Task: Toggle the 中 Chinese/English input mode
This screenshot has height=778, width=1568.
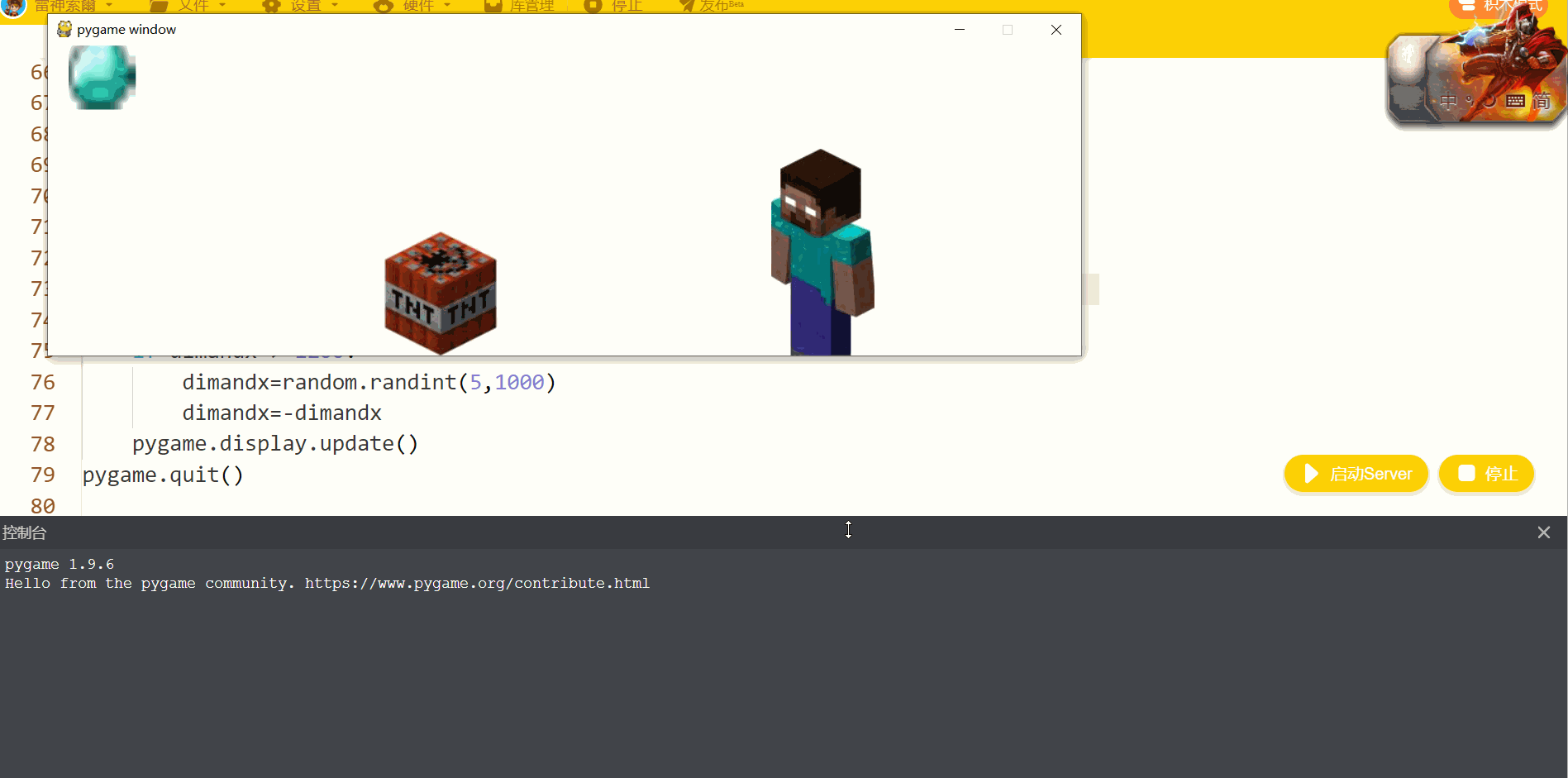Action: click(1448, 102)
